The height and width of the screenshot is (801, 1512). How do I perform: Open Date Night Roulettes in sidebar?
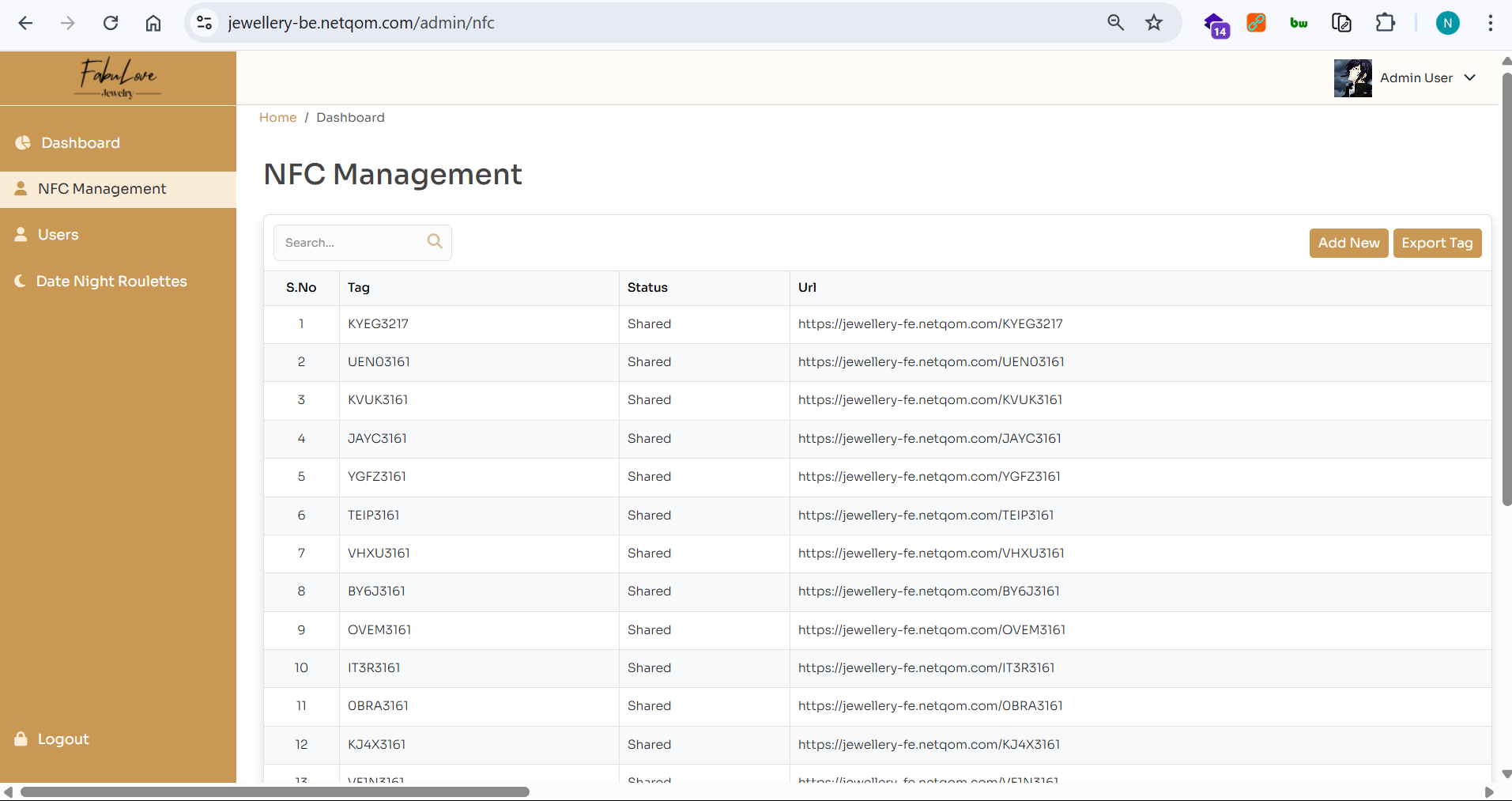pos(111,281)
